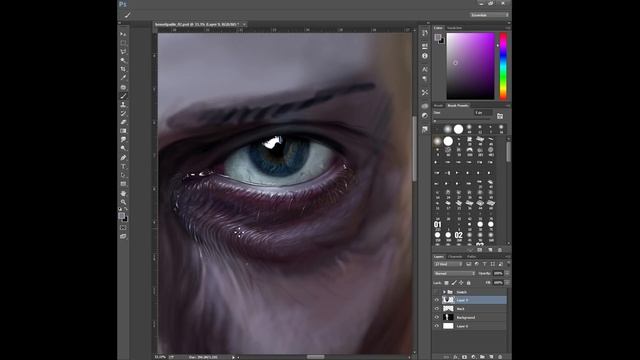Switch to the Brush Presets tab
The width and height of the screenshot is (640, 360).
click(x=458, y=105)
